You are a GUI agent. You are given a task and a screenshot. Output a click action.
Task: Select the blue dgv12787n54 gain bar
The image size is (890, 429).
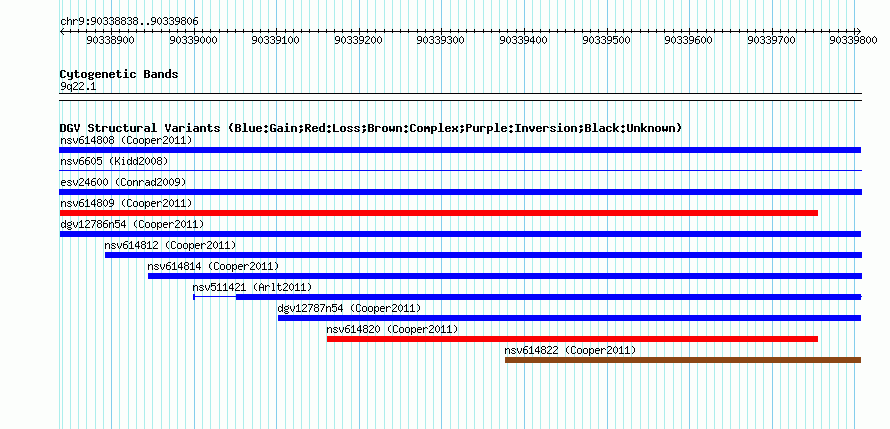(569, 318)
